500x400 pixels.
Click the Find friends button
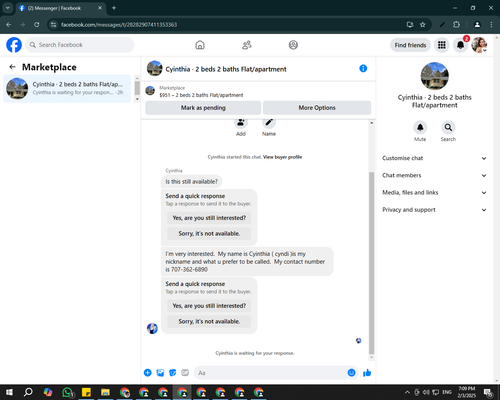(x=410, y=45)
